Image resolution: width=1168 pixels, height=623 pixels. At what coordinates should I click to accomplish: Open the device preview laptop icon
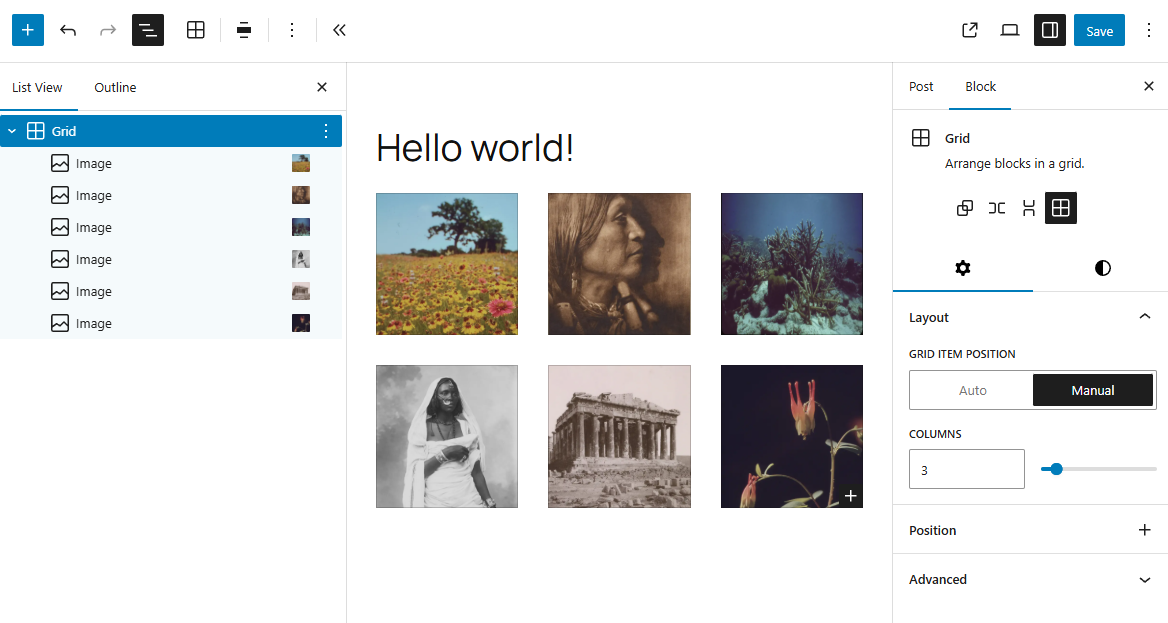tap(1009, 30)
